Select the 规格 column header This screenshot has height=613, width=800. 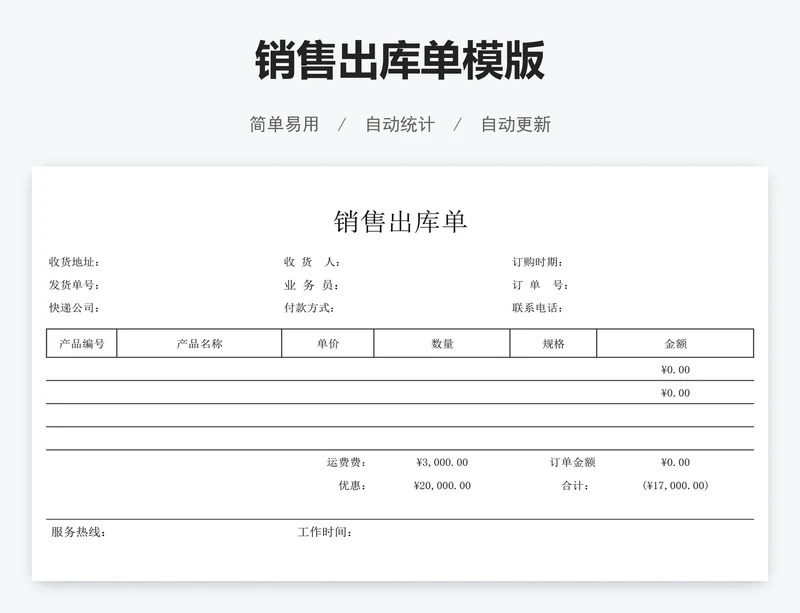pos(553,344)
